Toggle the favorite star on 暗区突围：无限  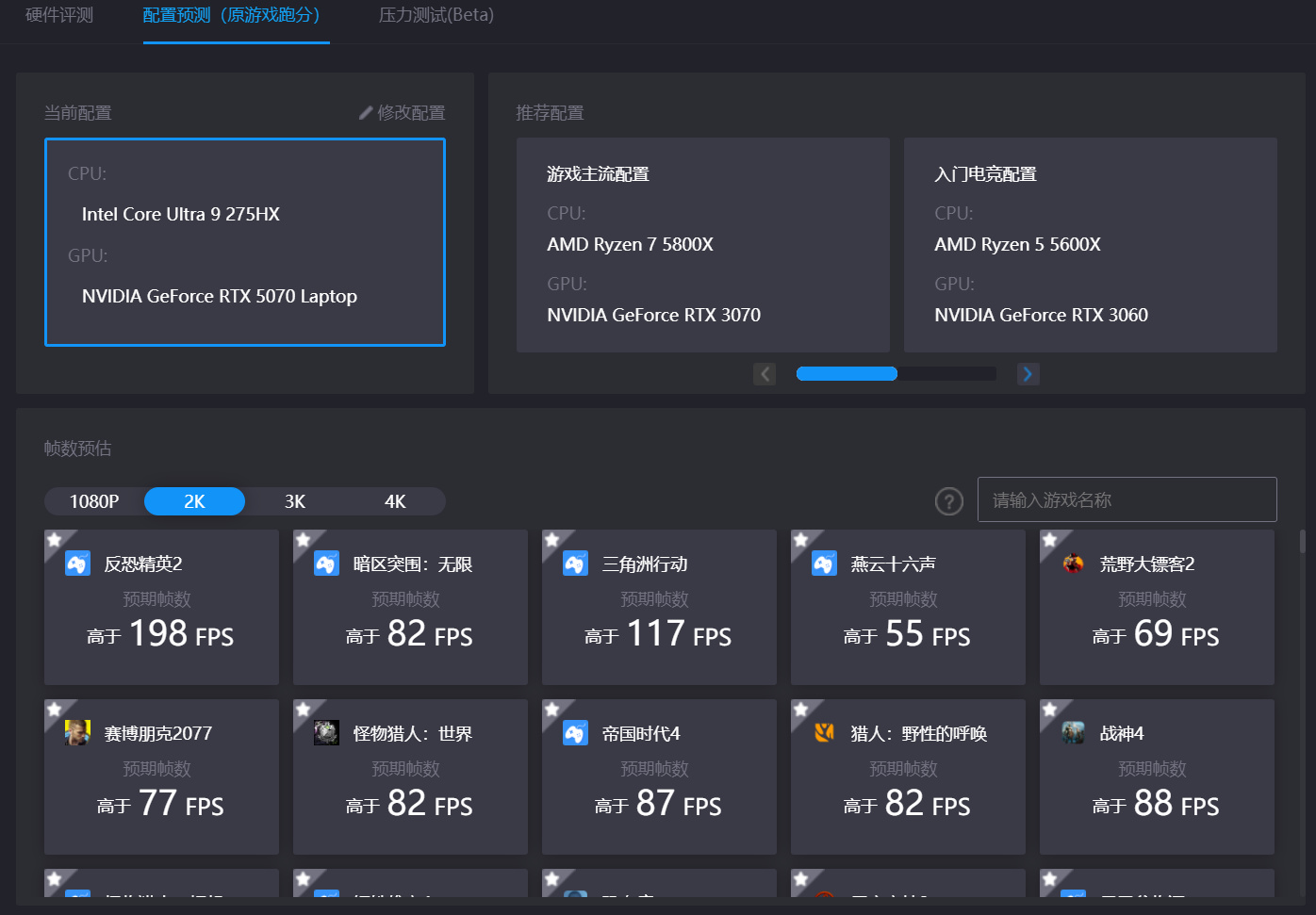304,540
